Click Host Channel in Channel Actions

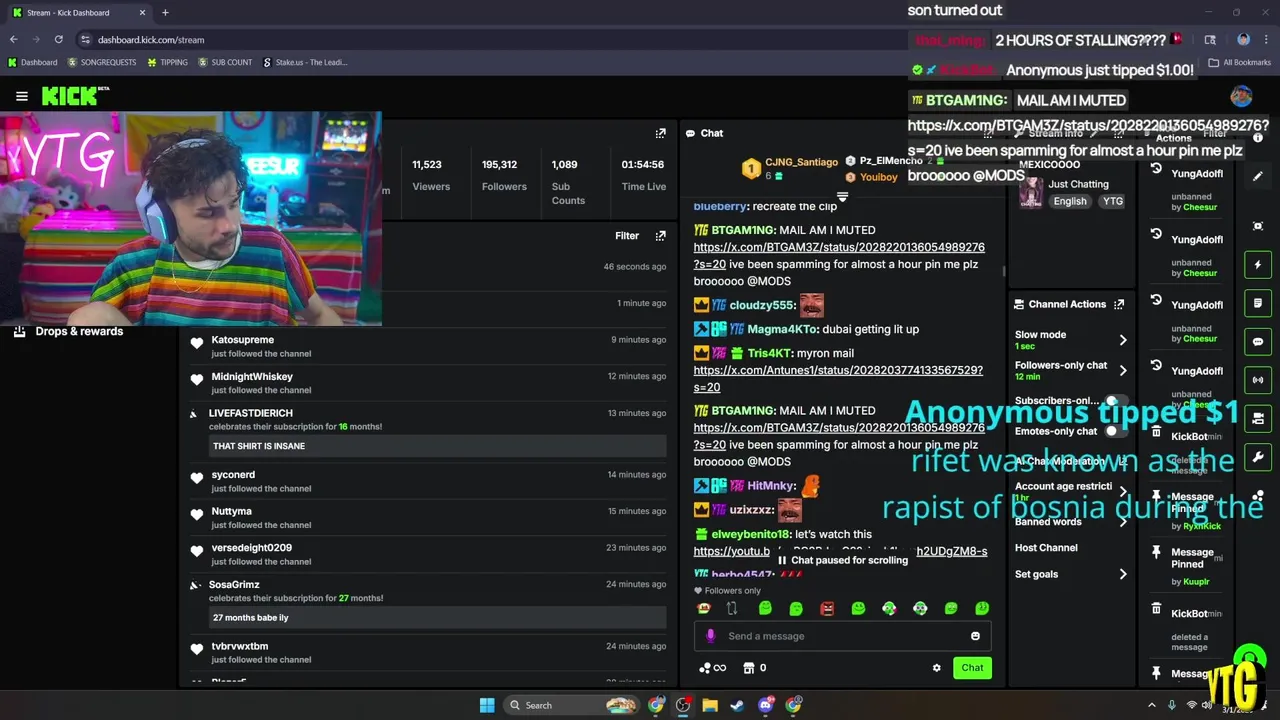click(x=1046, y=548)
